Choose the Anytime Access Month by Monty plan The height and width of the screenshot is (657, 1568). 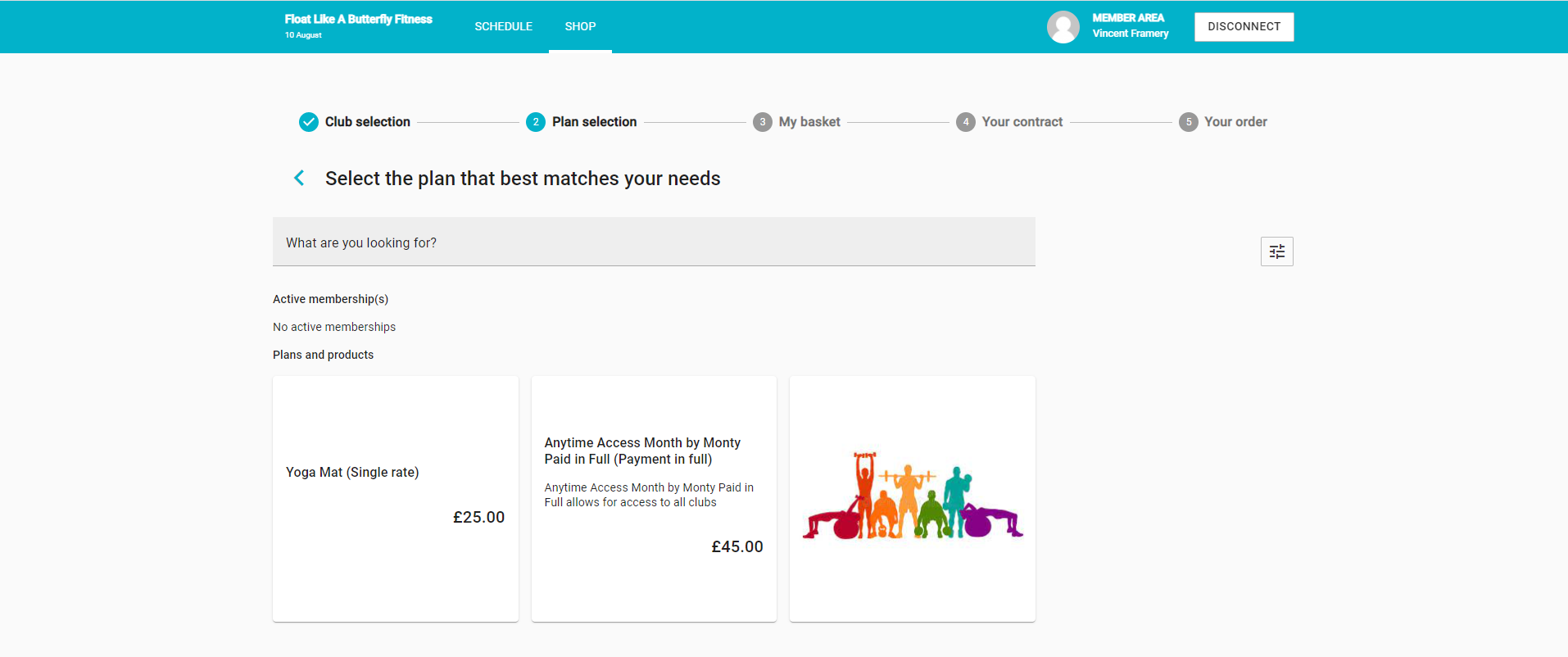(654, 498)
